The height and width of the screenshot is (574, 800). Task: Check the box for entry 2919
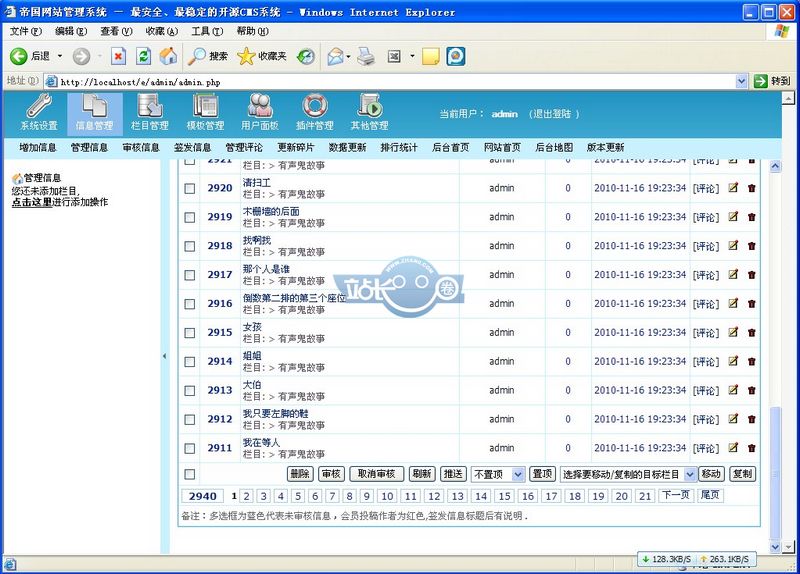click(x=190, y=217)
